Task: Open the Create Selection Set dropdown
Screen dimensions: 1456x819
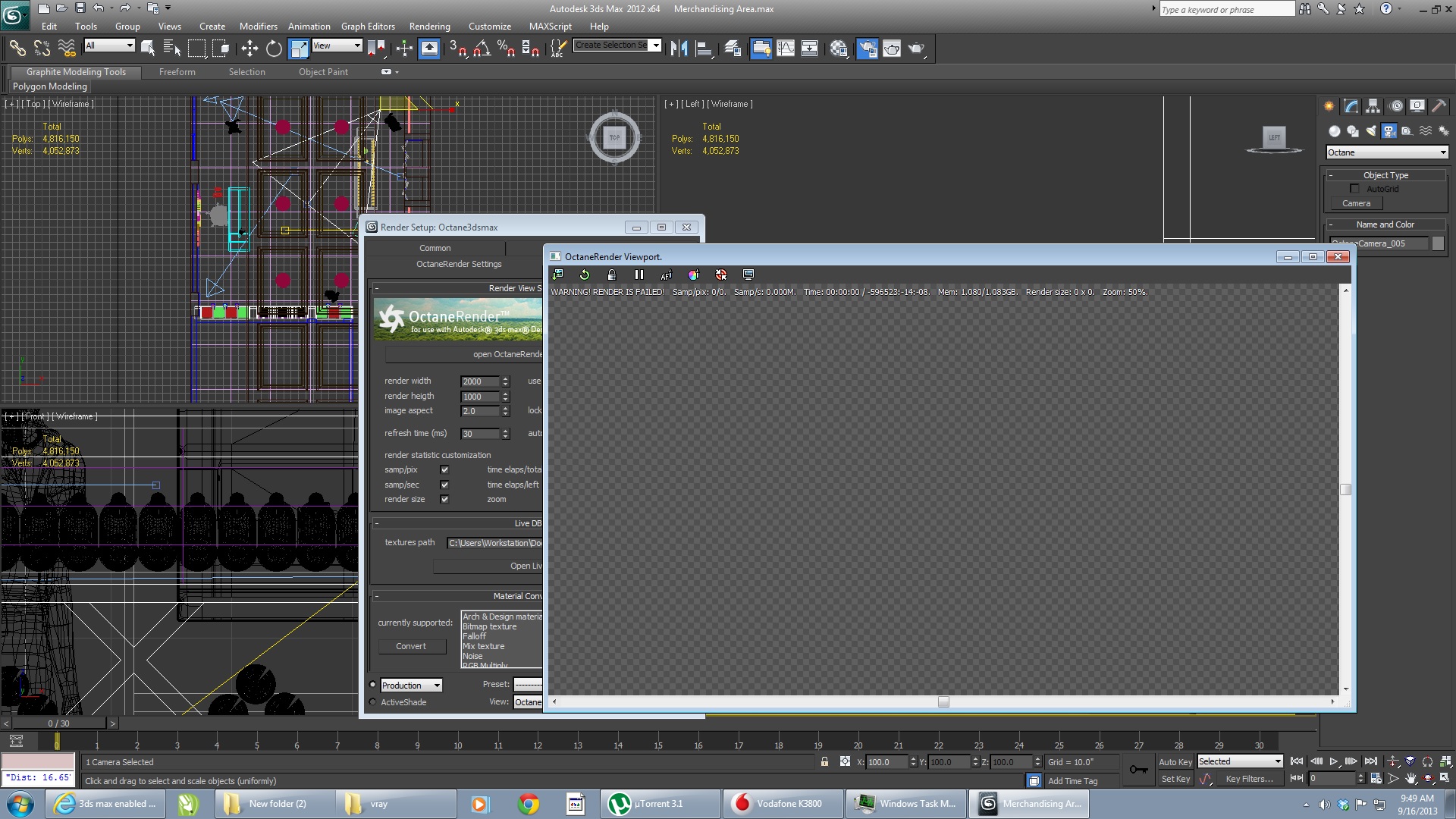Action: tap(656, 45)
